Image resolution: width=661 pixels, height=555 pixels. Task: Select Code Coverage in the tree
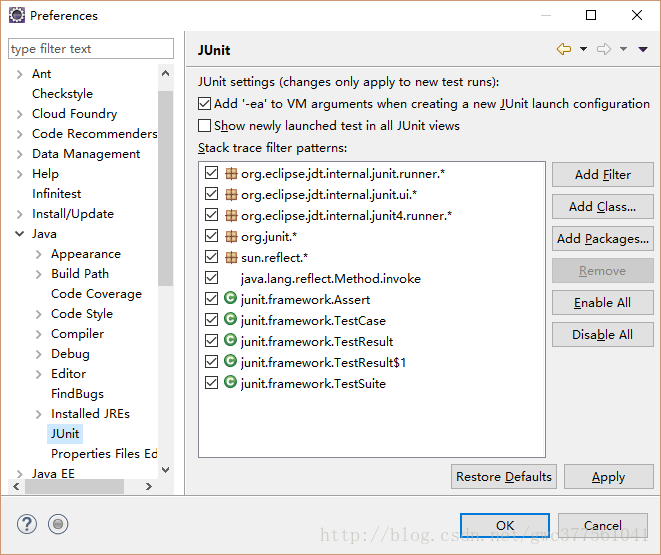[x=96, y=294]
